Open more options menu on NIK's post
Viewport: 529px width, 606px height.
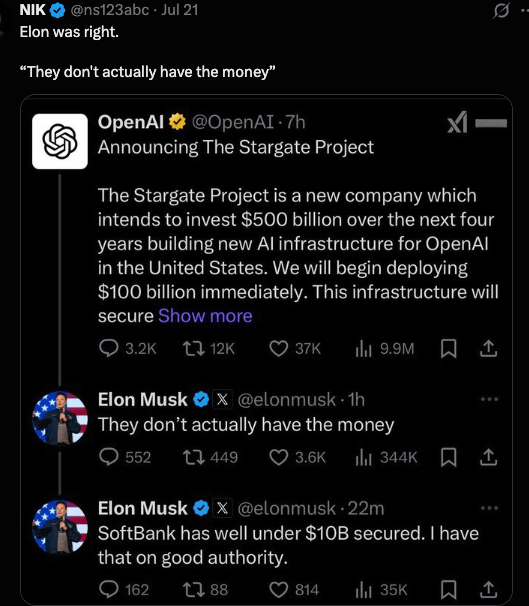(524, 11)
